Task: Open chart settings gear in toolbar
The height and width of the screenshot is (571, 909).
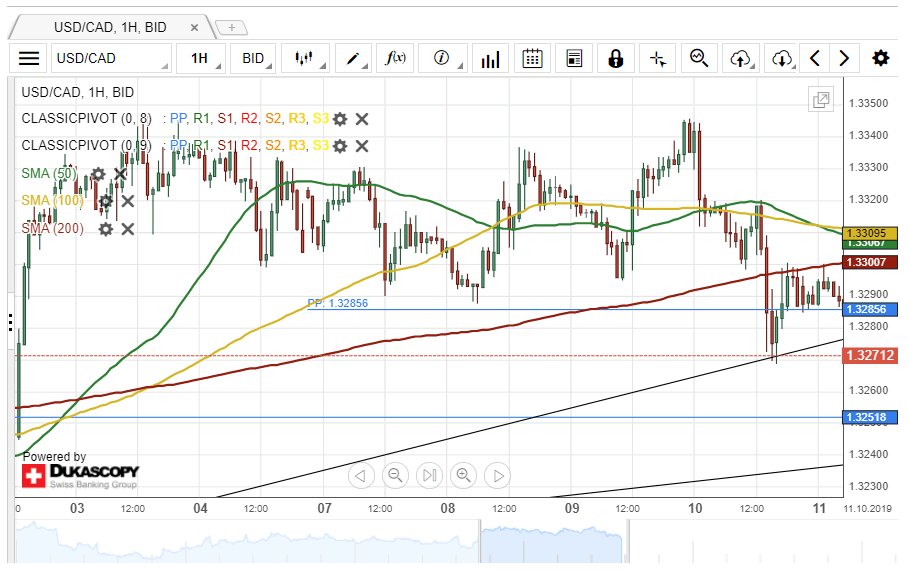Action: tap(880, 58)
